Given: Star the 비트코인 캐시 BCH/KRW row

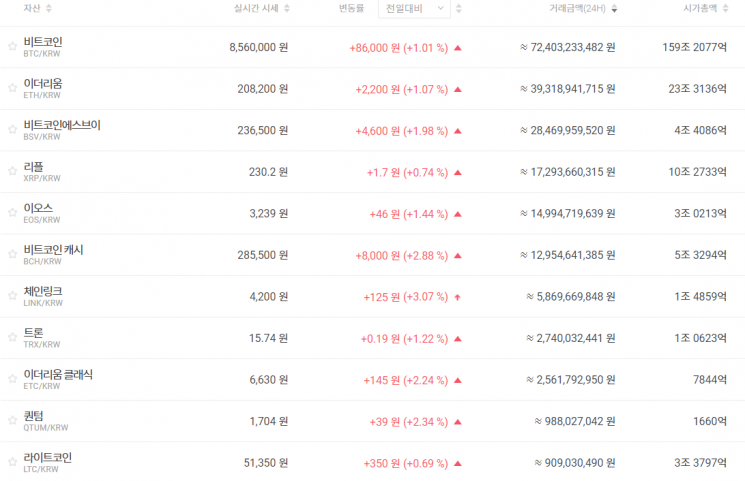Looking at the screenshot, I should (x=12, y=254).
